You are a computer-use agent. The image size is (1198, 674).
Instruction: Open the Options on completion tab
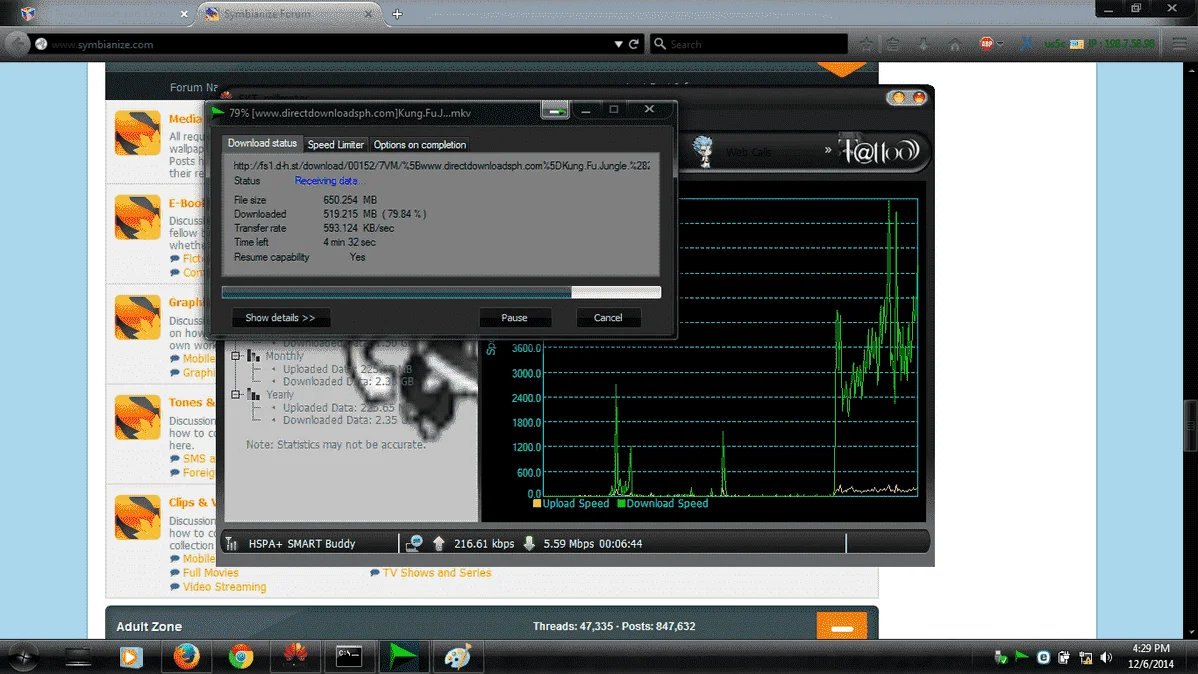[x=419, y=144]
